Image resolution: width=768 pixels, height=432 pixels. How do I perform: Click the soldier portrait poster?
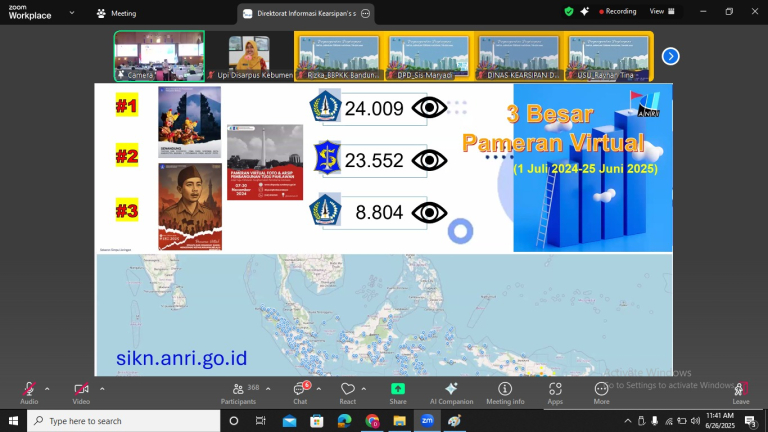tap(190, 207)
